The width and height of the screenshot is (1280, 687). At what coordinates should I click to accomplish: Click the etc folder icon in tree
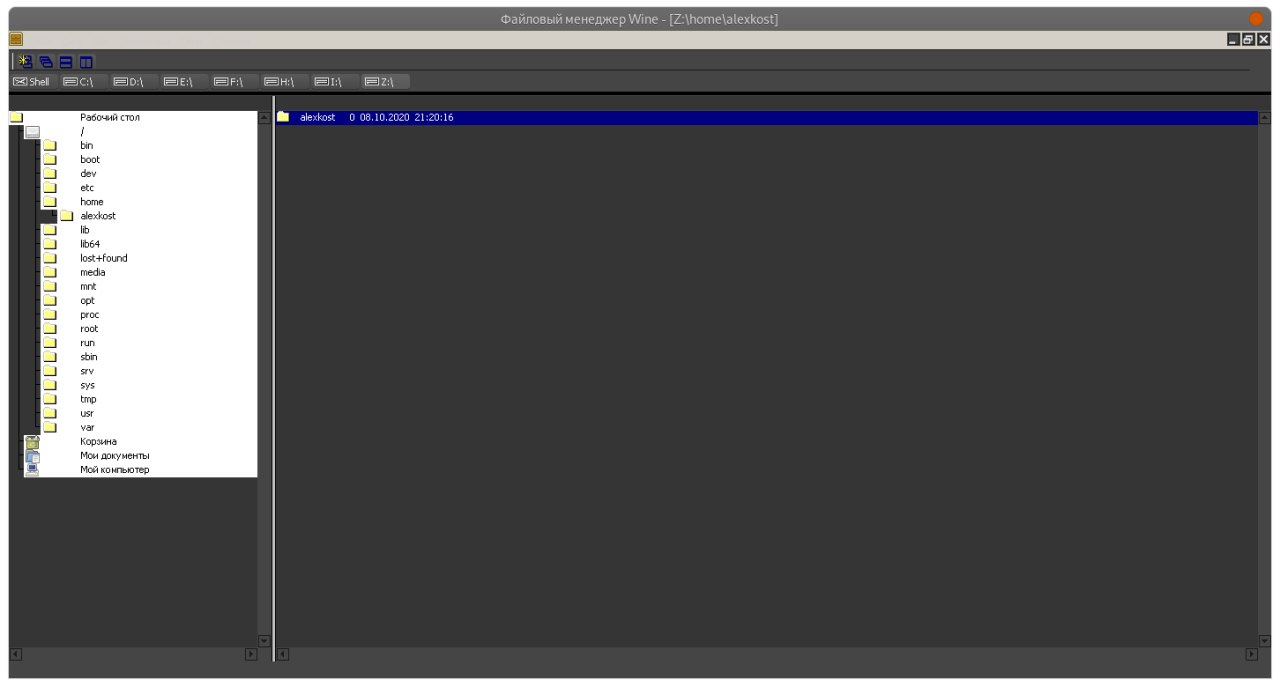pyautogui.click(x=49, y=187)
